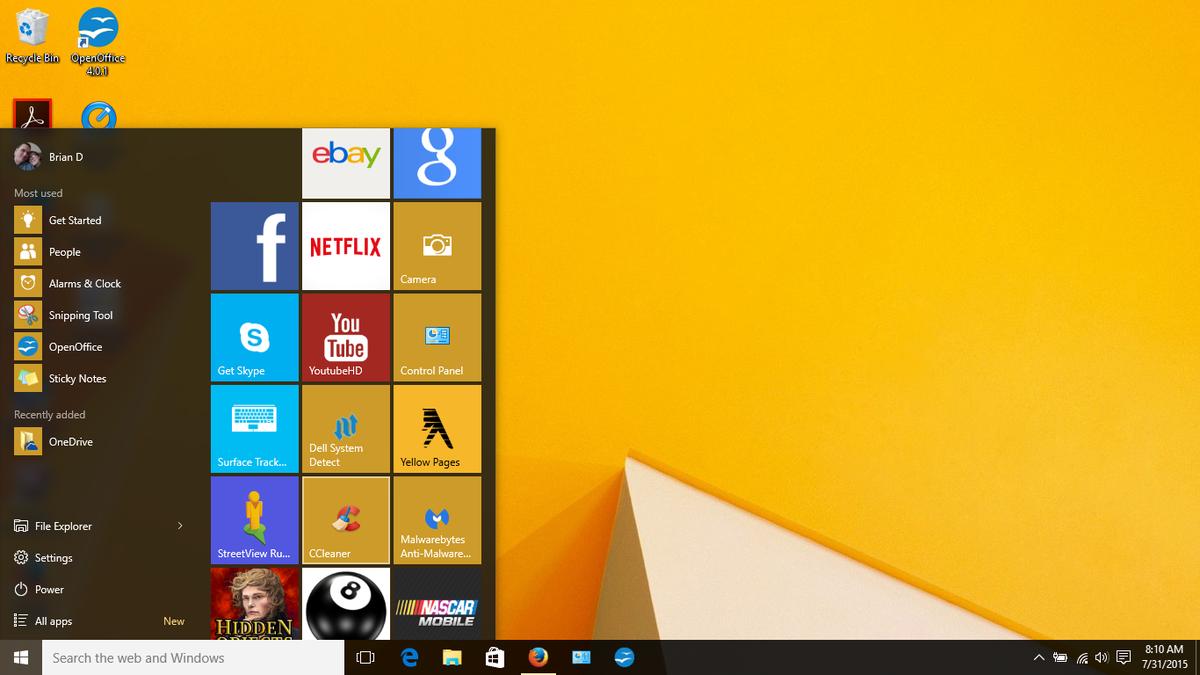The height and width of the screenshot is (675, 1200).
Task: Open the Recycle Bin desktop icon
Action: 33,37
